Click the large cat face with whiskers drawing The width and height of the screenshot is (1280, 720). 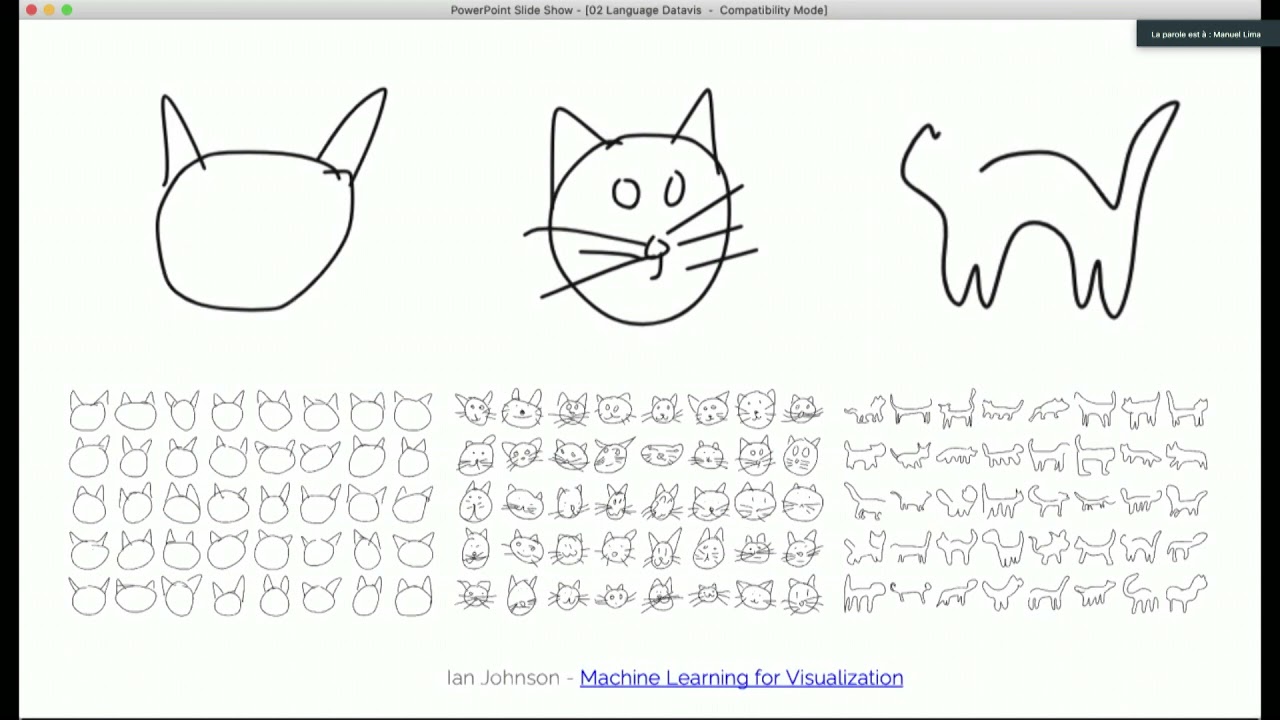640,207
